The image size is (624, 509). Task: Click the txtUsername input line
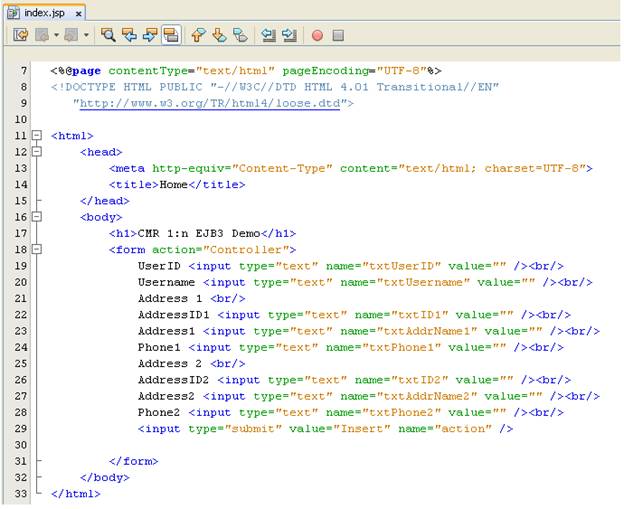[365, 282]
